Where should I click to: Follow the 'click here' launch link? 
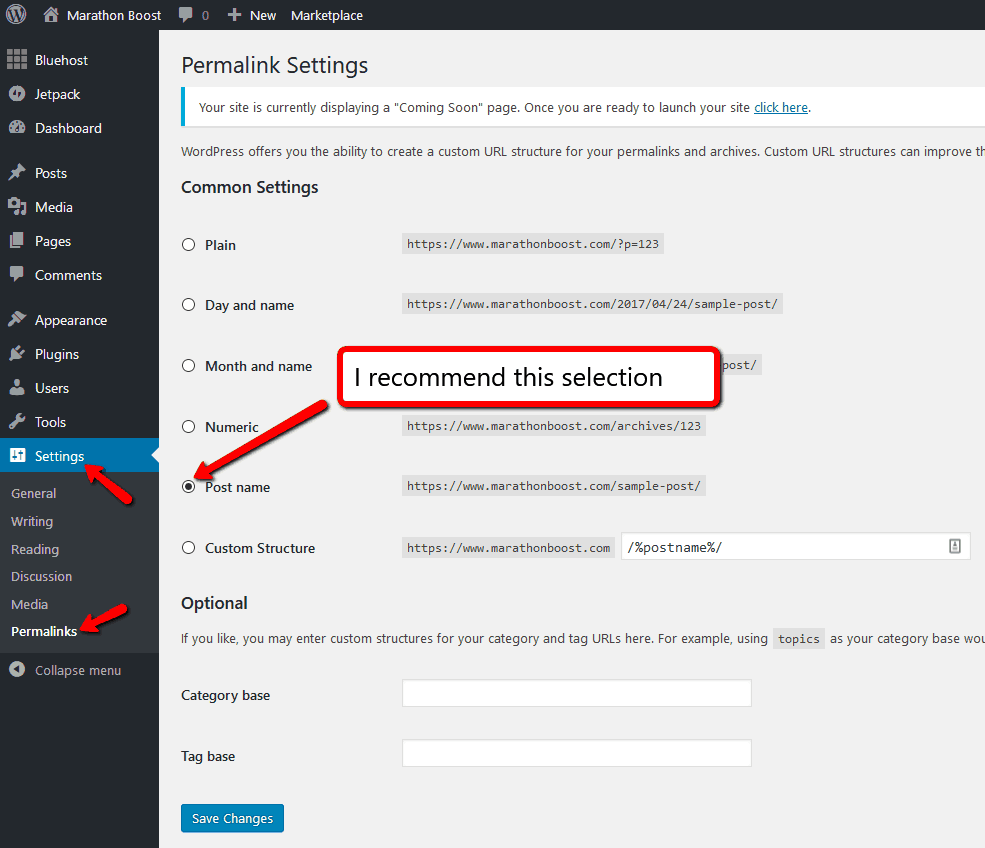(781, 107)
